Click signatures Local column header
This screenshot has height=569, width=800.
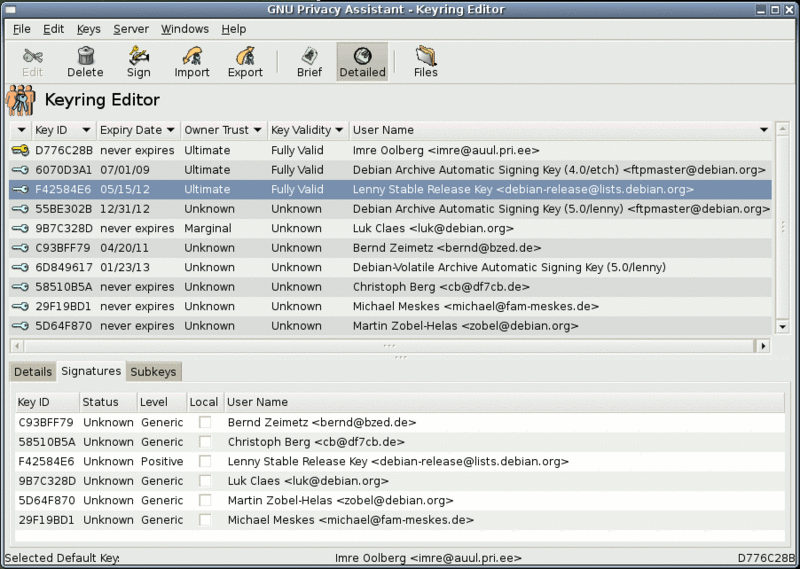pos(204,402)
